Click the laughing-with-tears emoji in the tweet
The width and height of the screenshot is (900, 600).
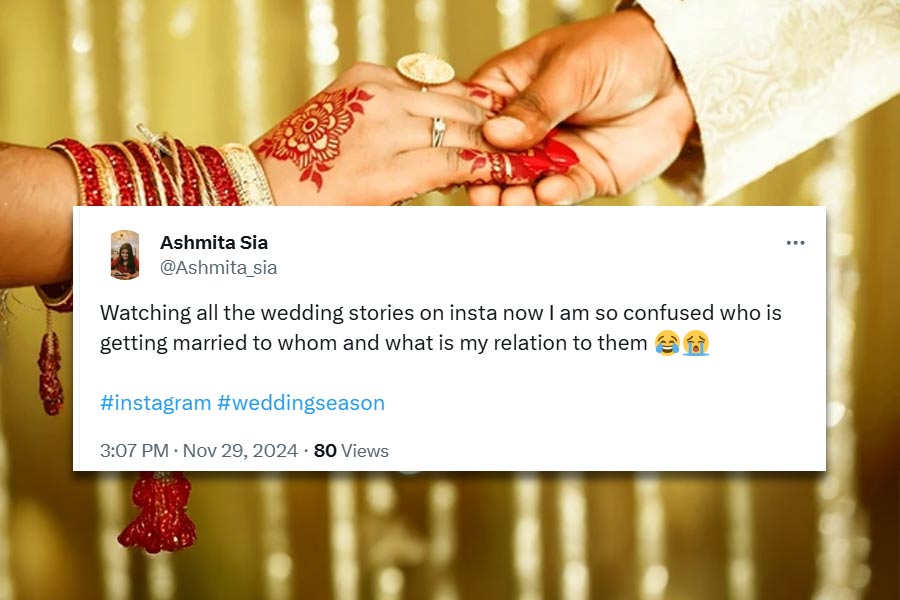[666, 344]
